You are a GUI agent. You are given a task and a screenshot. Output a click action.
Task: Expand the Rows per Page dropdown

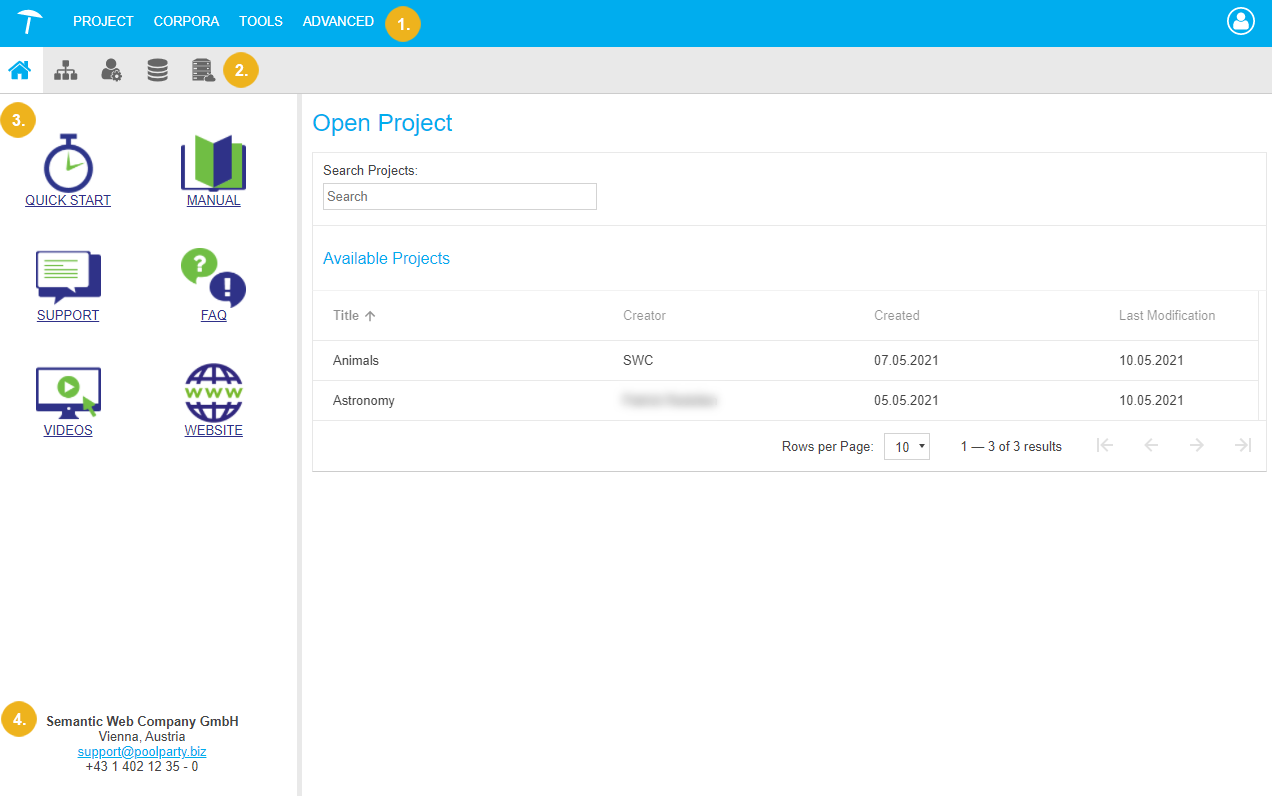point(907,447)
